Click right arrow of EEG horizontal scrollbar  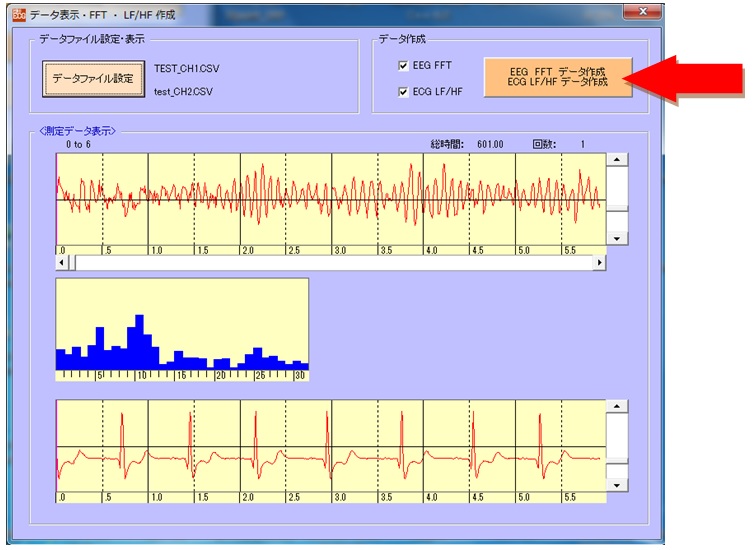click(599, 263)
